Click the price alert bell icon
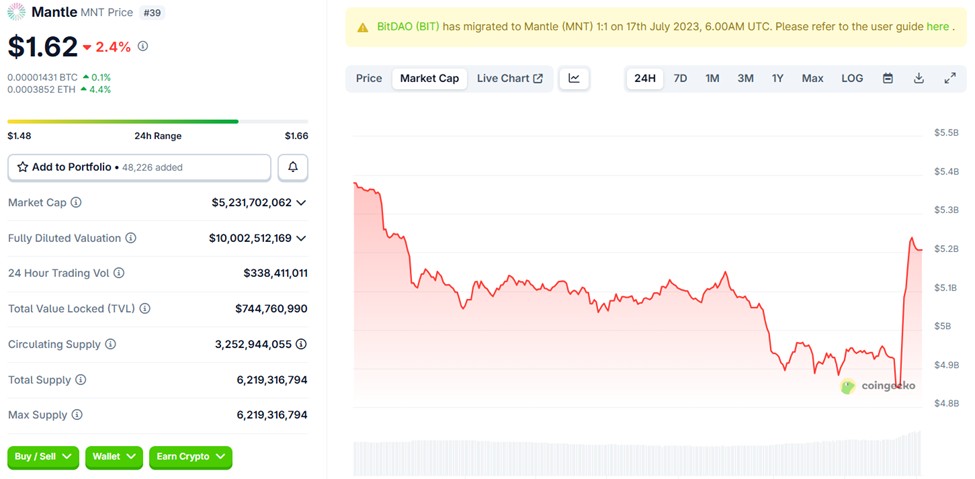975x479 pixels. (293, 167)
